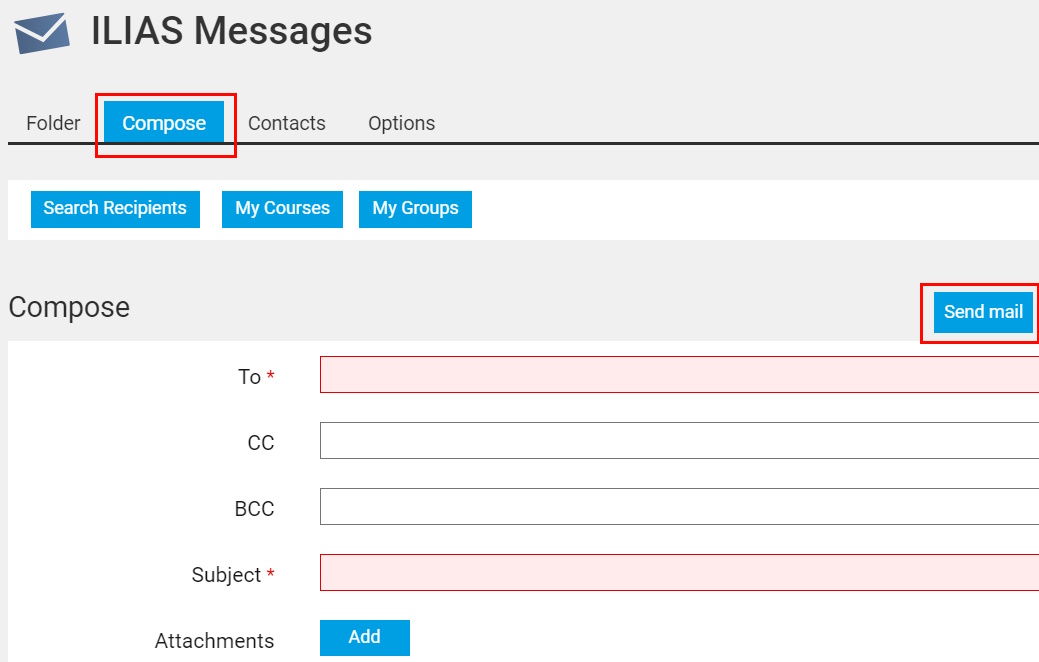Viewport: 1039px width, 662px height.
Task: Add an attachment with Add button
Action: point(364,638)
